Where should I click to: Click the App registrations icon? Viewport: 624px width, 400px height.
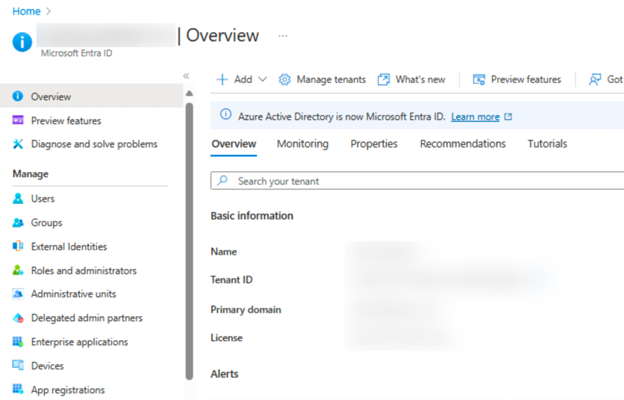[18, 389]
